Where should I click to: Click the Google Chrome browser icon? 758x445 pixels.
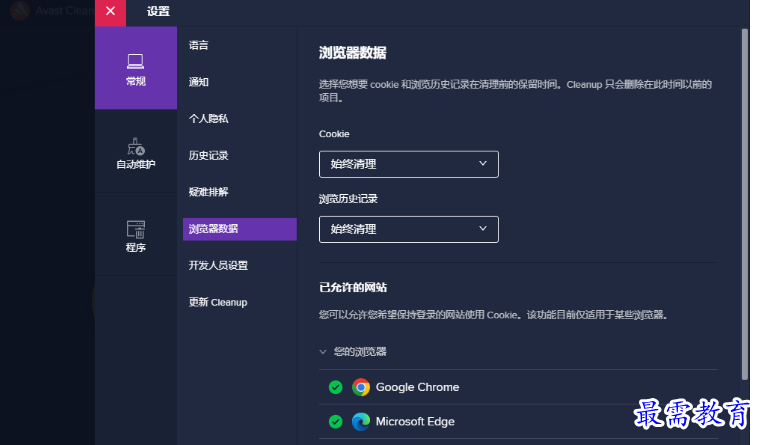[x=361, y=387]
